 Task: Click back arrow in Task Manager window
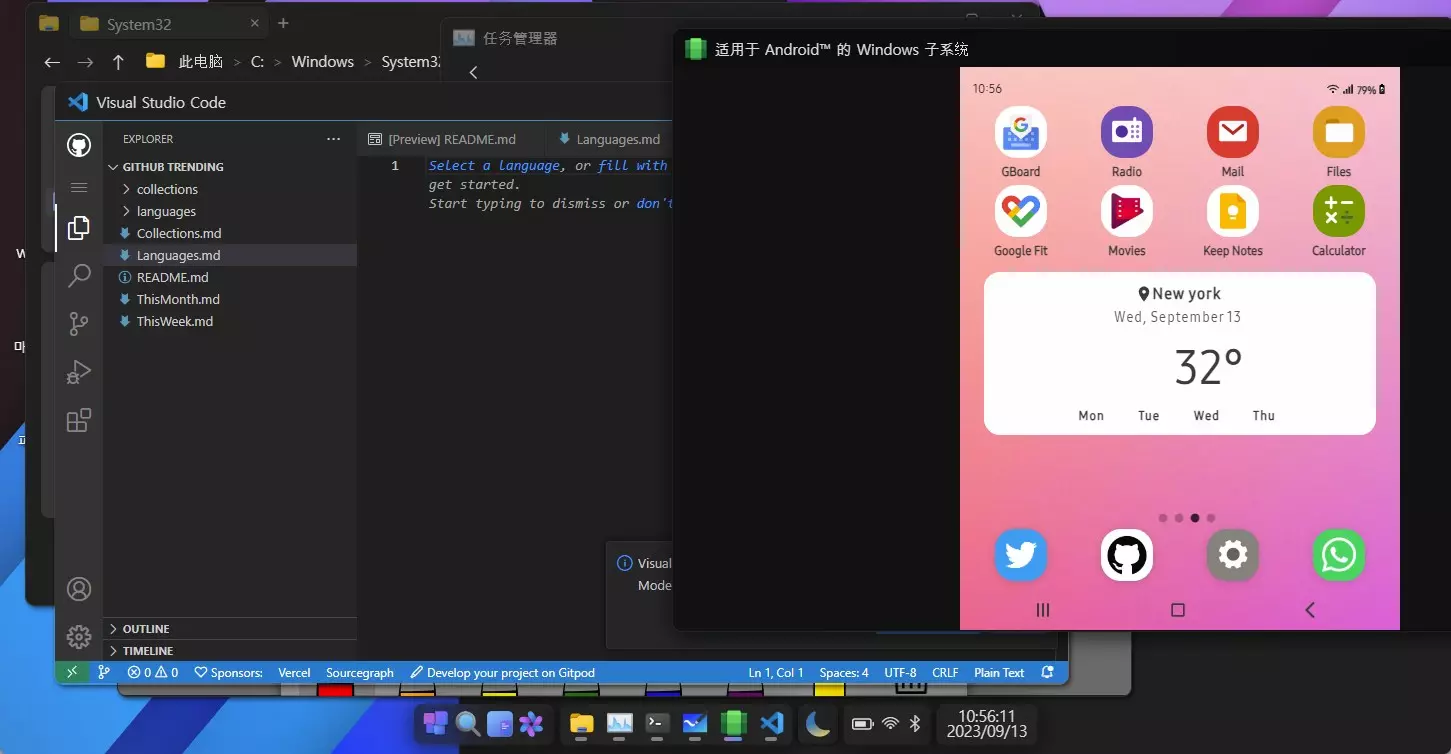coord(473,72)
